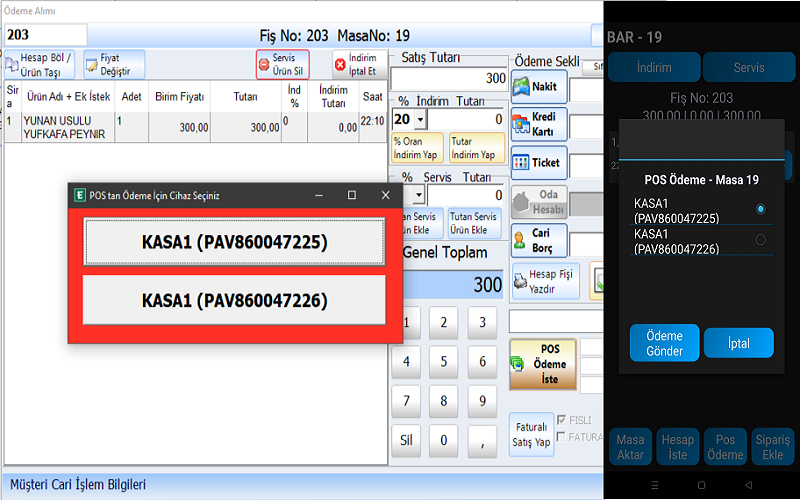The width and height of the screenshot is (800, 500).
Task: Click Hesap Fişi Yazdır printer button
Action: [x=545, y=281]
